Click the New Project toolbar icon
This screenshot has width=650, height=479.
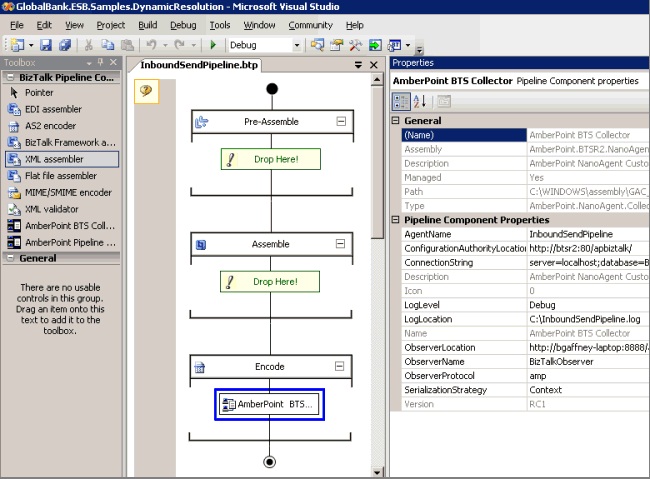pos(17,45)
